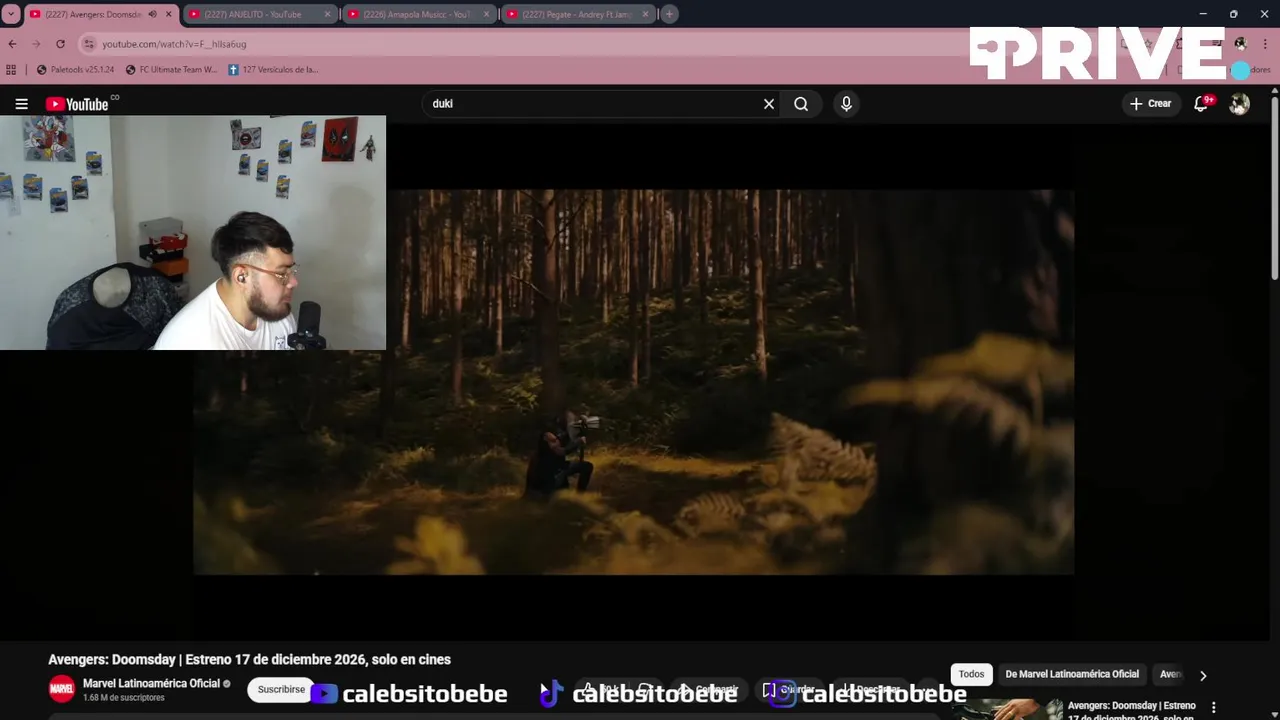Open the site information icon in address bar
Screen dimensions: 1280x720
(89, 44)
